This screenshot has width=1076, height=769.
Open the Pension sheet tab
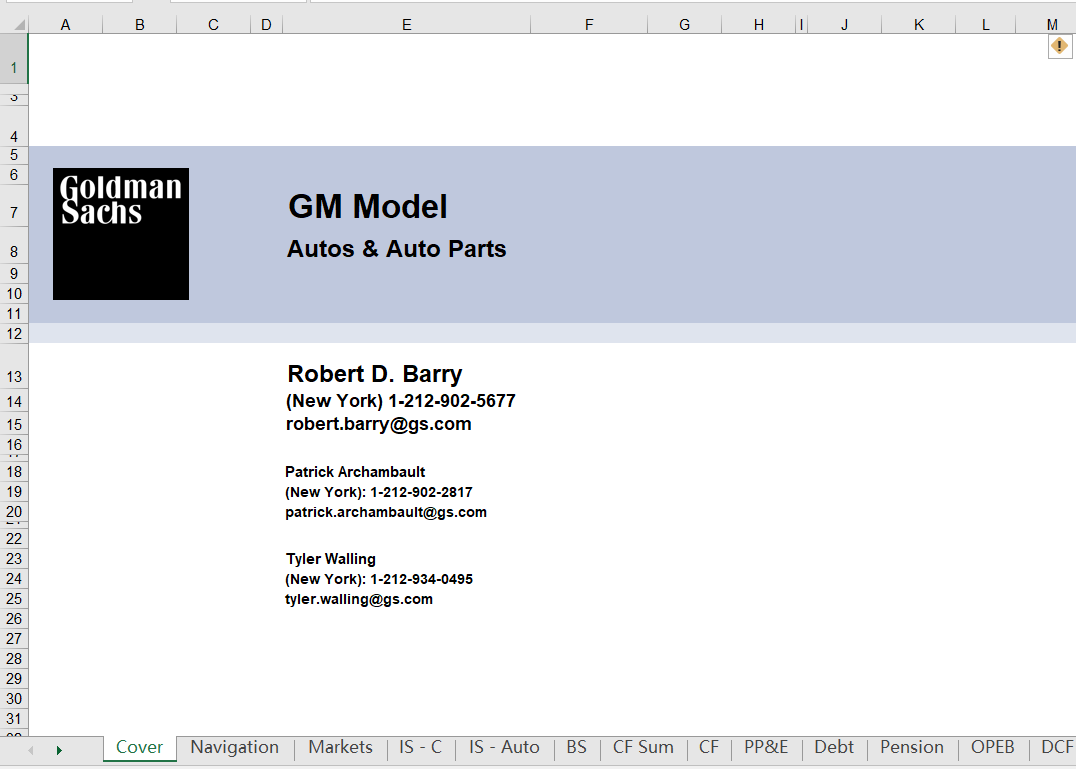(911, 748)
